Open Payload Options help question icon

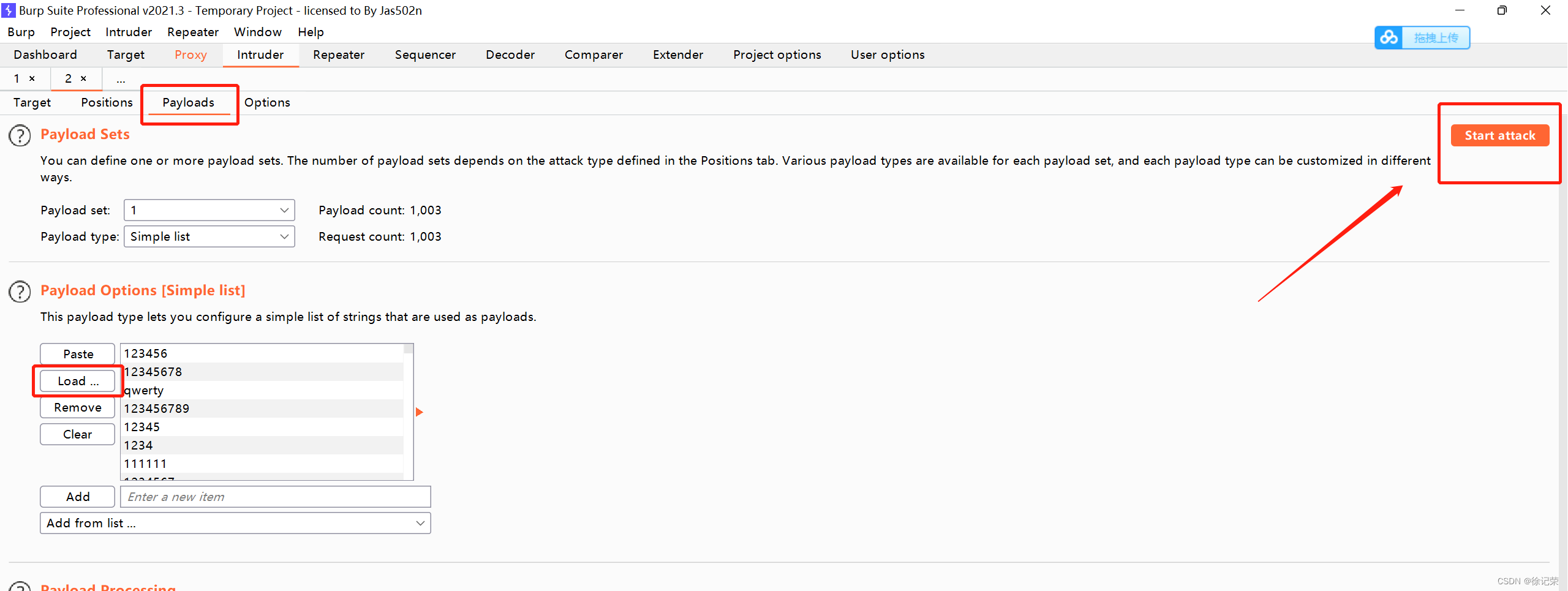(x=20, y=292)
